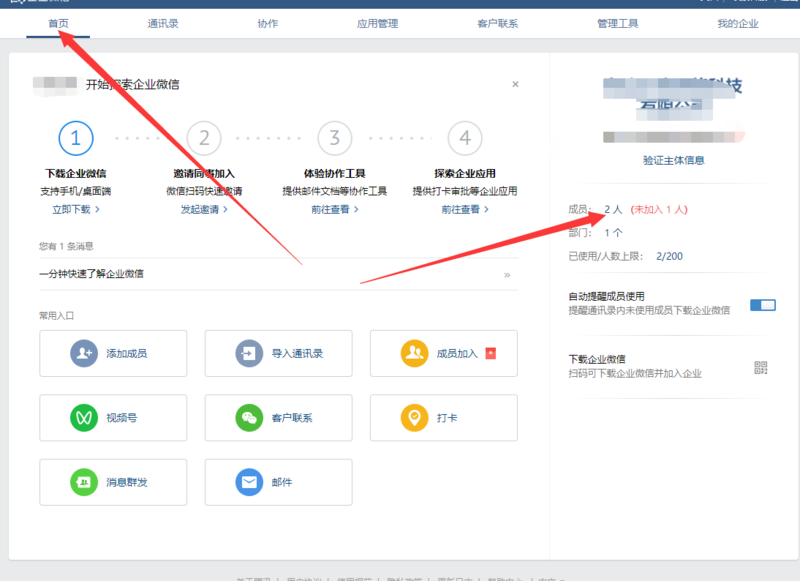Click the 打卡 location pin icon
Viewport: 800px width, 581px height.
414,418
